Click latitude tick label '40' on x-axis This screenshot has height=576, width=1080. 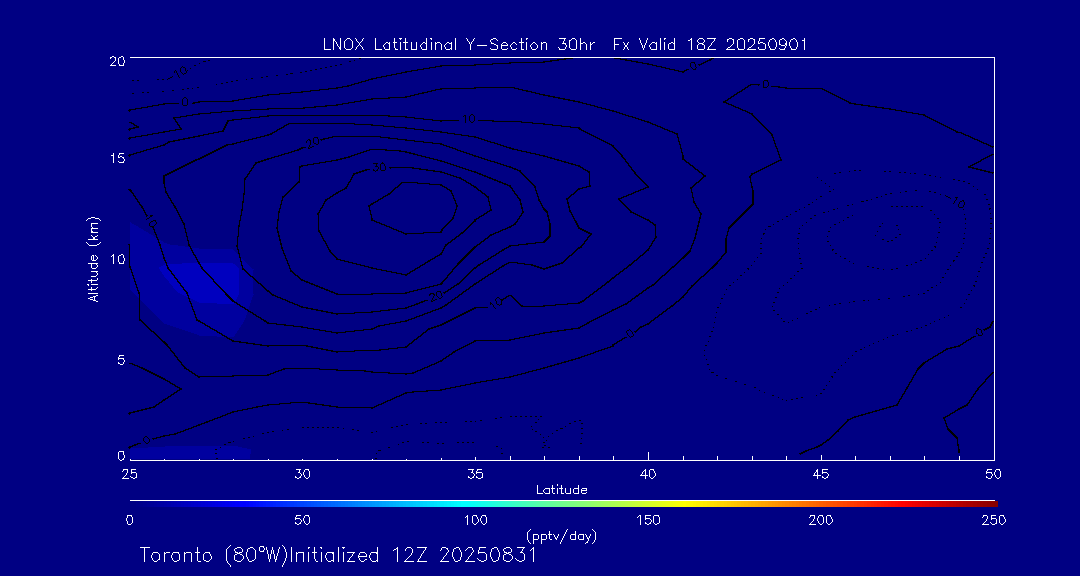648,472
